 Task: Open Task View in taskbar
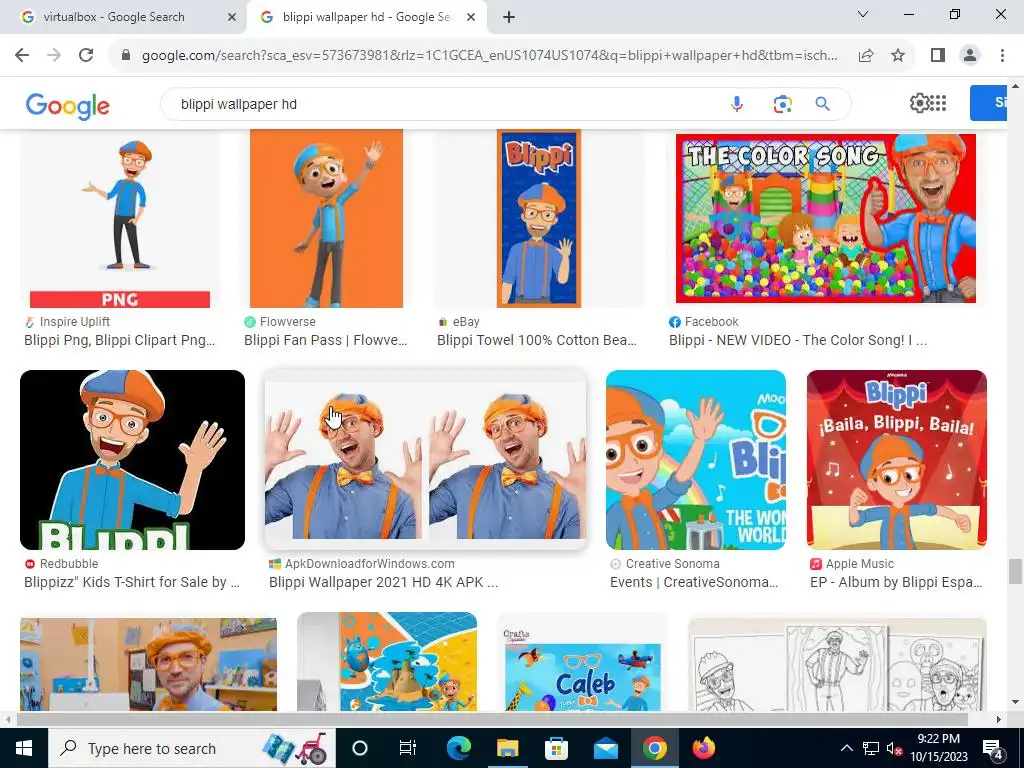click(x=408, y=748)
